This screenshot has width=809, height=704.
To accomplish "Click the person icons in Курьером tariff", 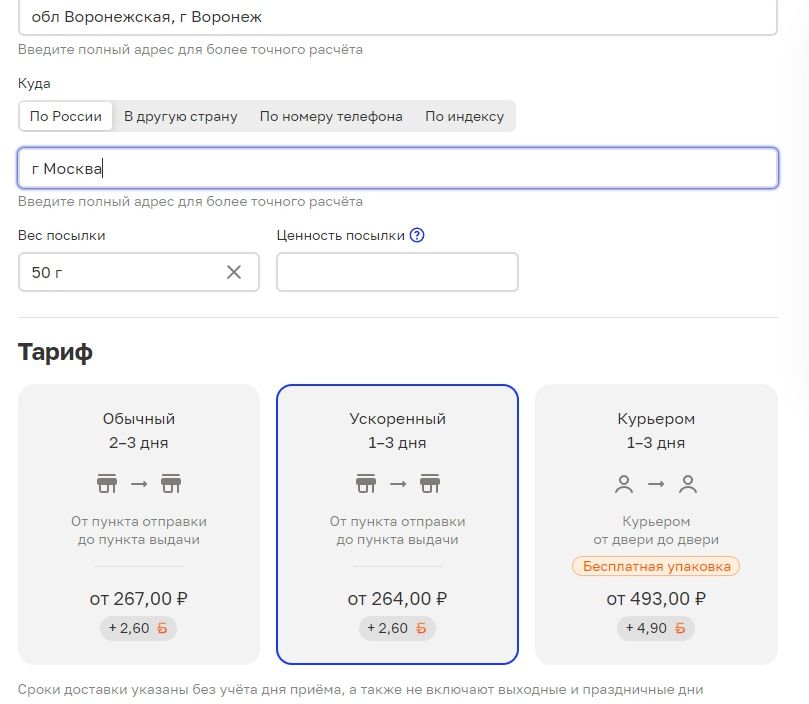I will point(656,484).
